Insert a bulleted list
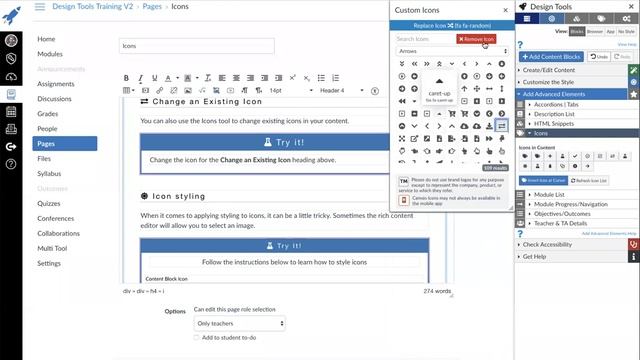Image resolution: width=640 pixels, height=360 pixels. click(321, 78)
